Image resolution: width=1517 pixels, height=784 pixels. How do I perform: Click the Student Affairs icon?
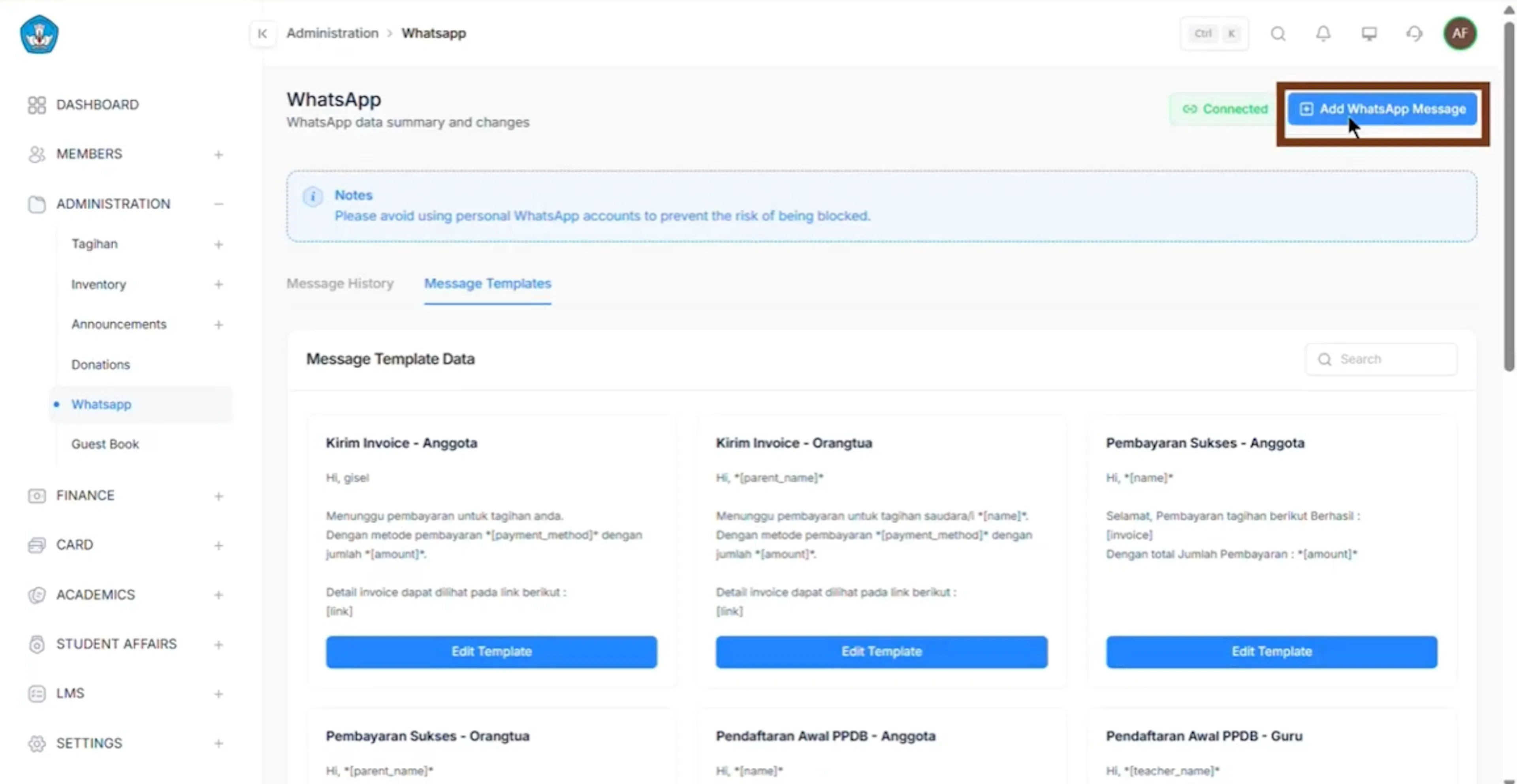tap(36, 645)
